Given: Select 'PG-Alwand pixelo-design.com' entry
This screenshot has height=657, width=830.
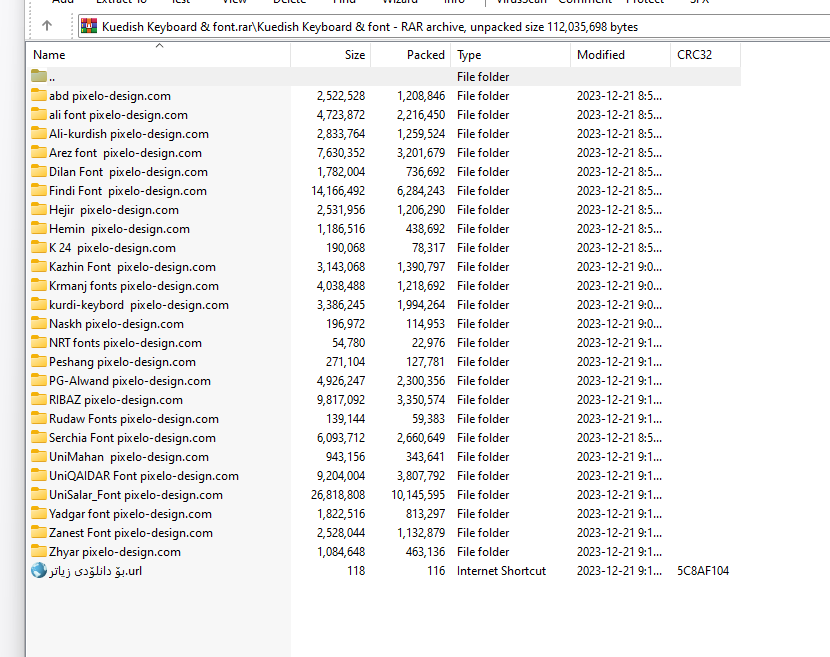Looking at the screenshot, I should click(x=130, y=381).
